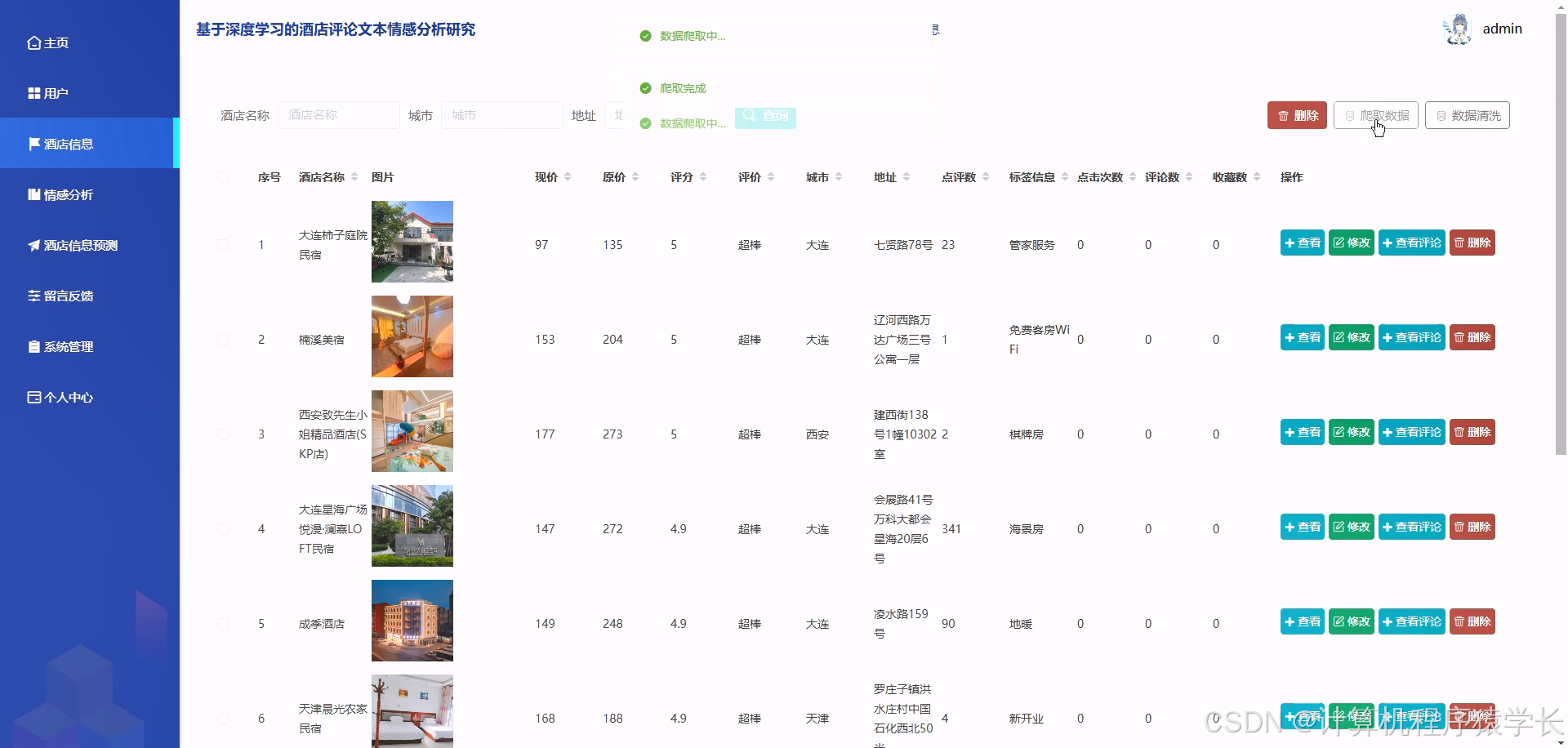Click 修改 for 大连柿子庭院民宿 row

(x=1352, y=243)
